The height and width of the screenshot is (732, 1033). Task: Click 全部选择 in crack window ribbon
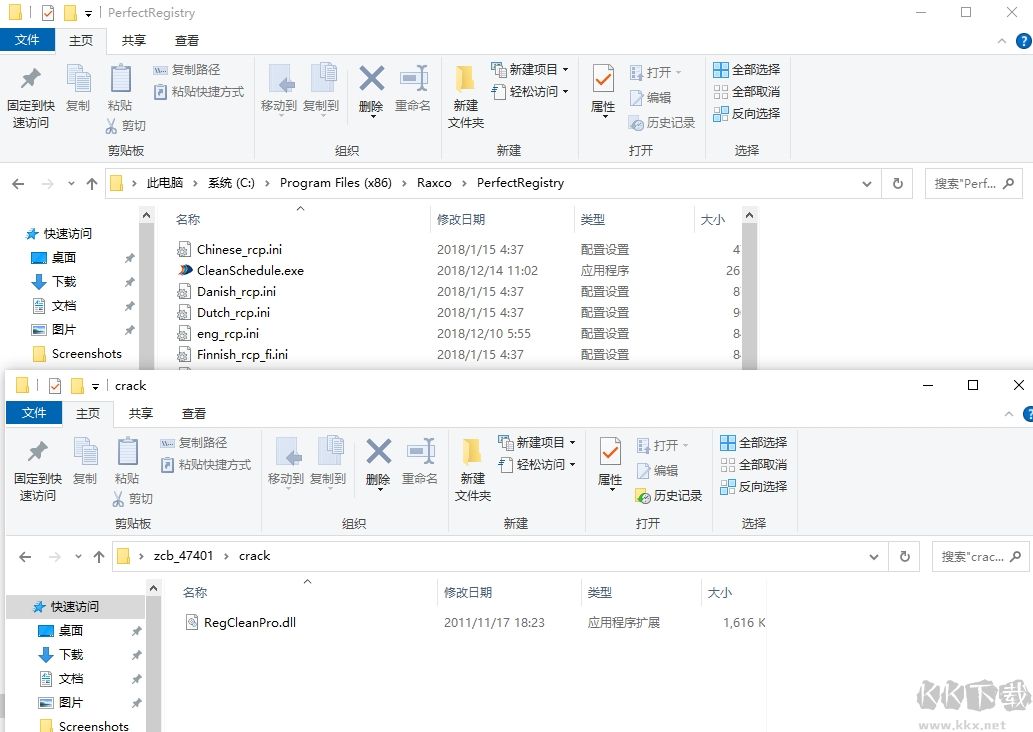click(x=754, y=442)
